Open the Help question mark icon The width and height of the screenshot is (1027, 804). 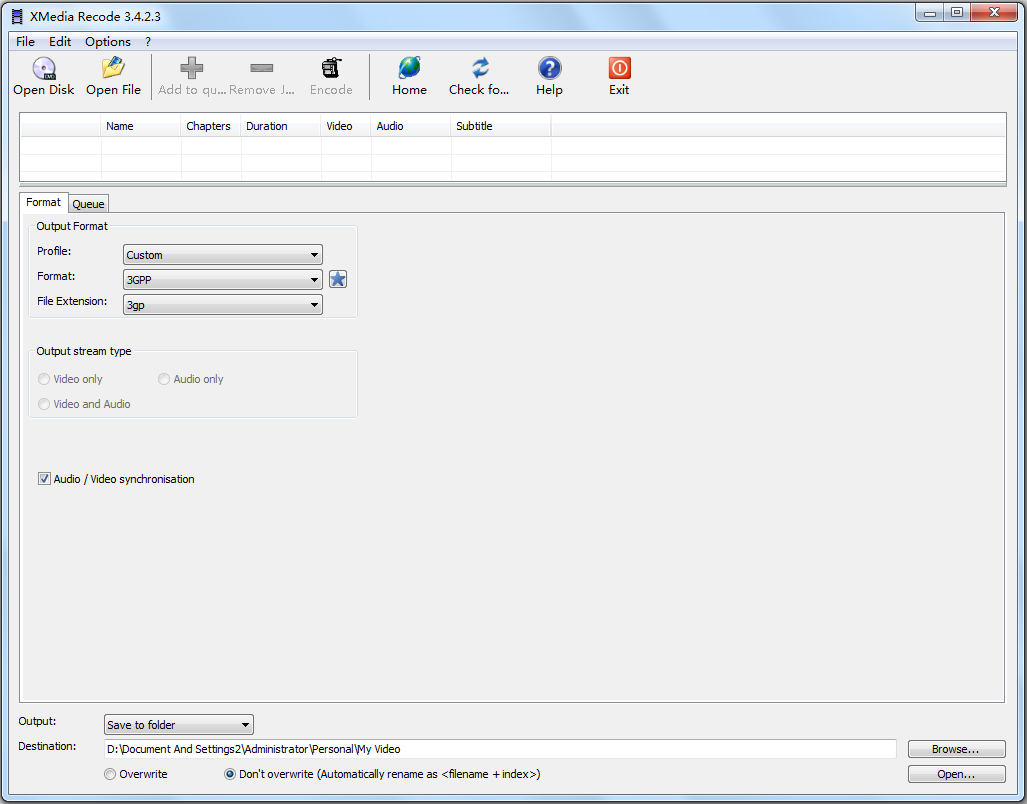tap(550, 68)
